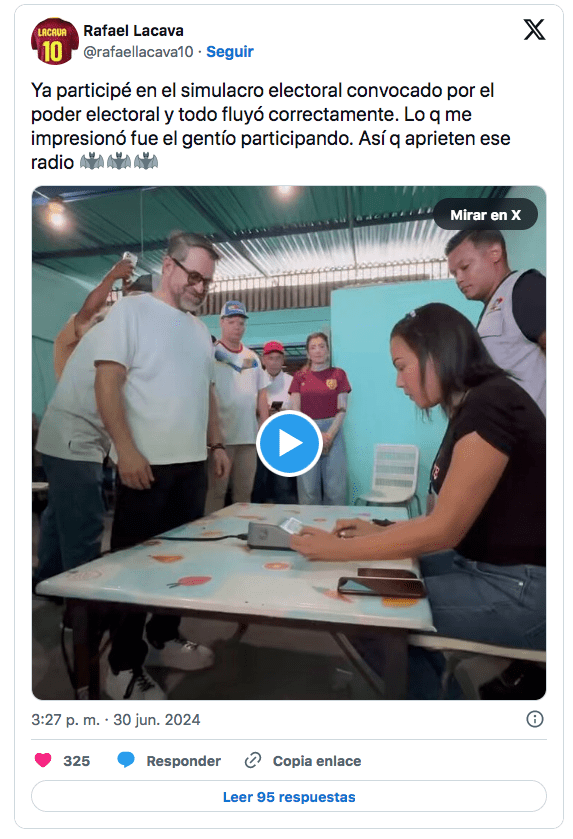Viewport: 573px width, 839px height.
Task: Click Copia enlace text
Action: [x=317, y=761]
